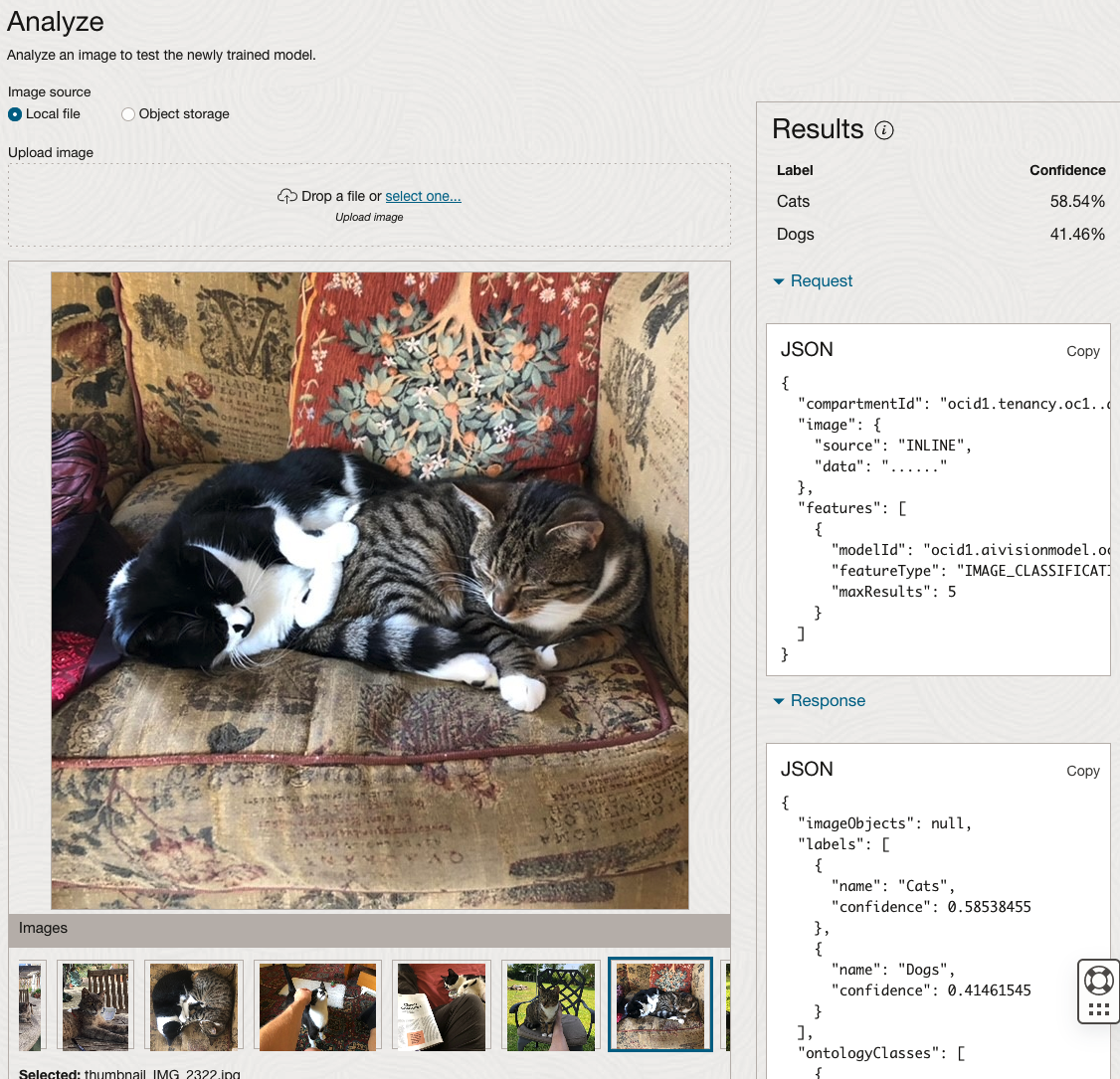Select the Local file radio button

coord(15,114)
